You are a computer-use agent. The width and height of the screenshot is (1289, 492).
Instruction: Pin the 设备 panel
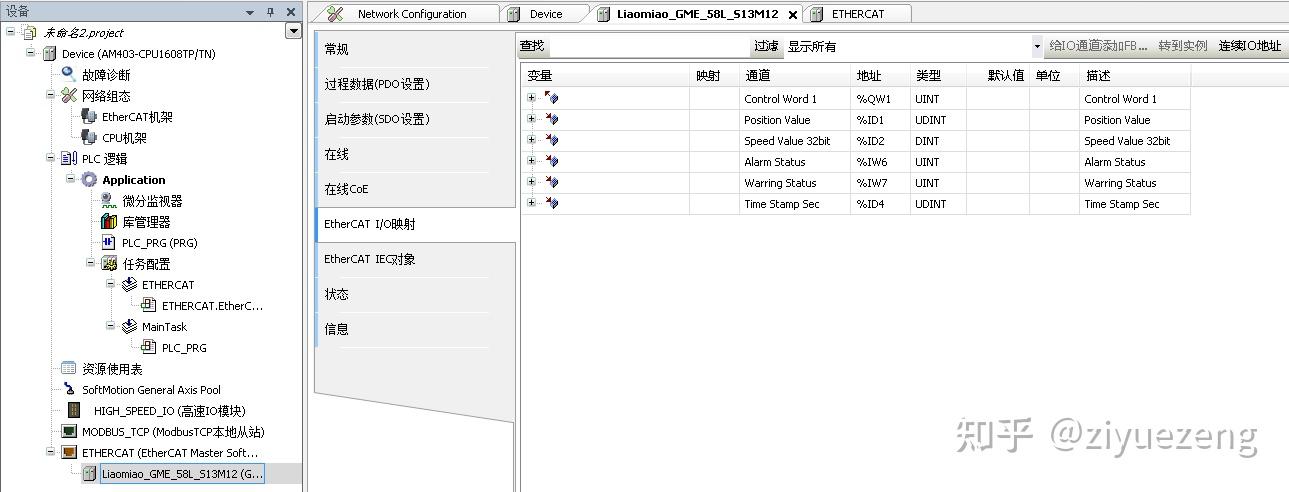(270, 12)
